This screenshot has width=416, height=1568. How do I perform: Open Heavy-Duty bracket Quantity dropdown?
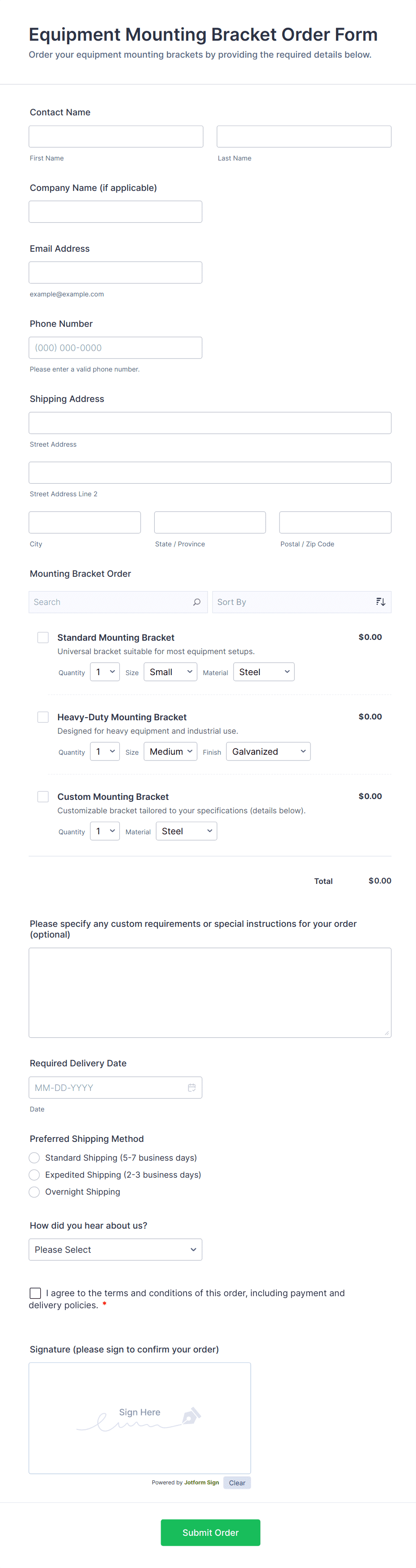[x=105, y=752]
